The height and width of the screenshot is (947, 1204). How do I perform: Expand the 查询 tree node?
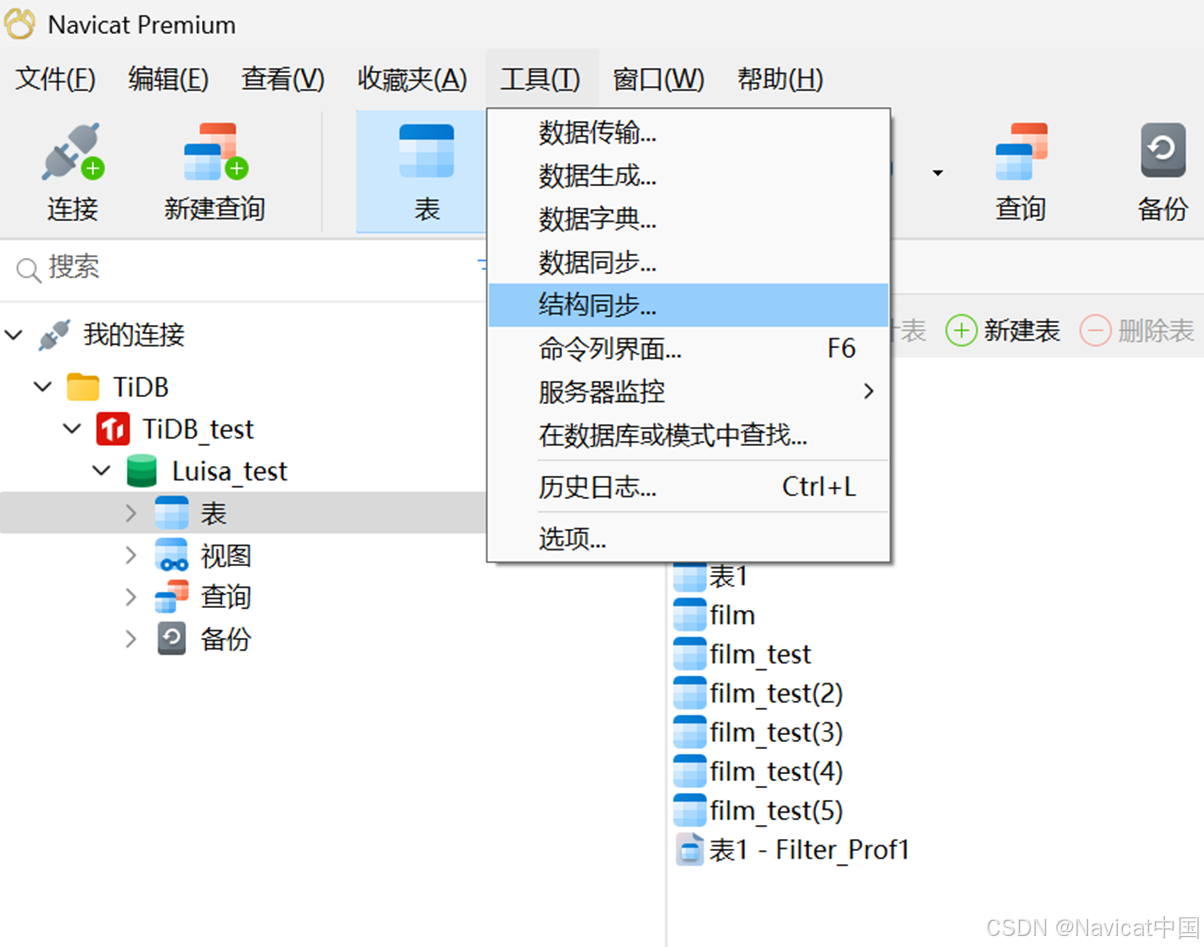coord(131,597)
